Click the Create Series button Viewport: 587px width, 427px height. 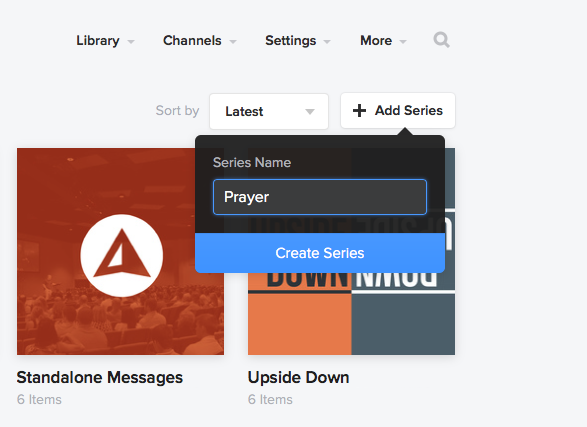click(320, 253)
